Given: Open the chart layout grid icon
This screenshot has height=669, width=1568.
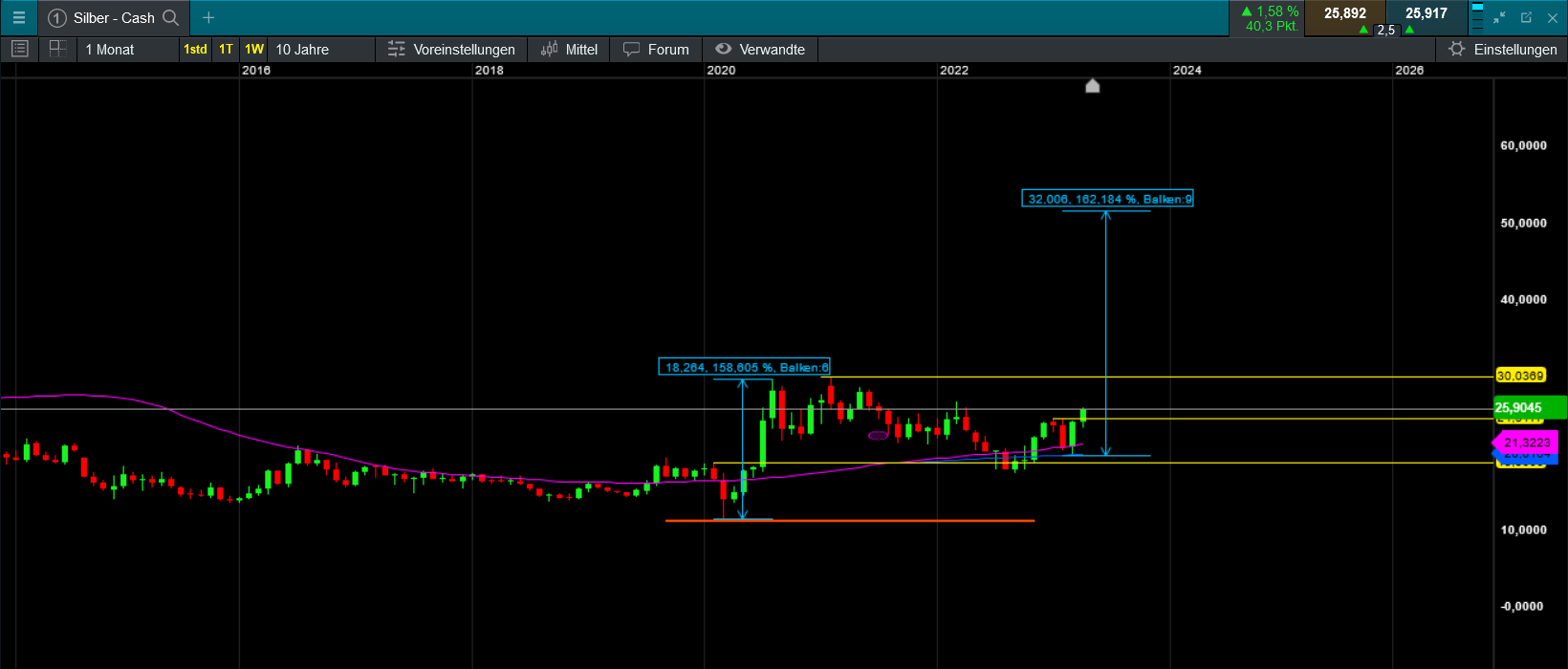Looking at the screenshot, I should tap(57, 49).
